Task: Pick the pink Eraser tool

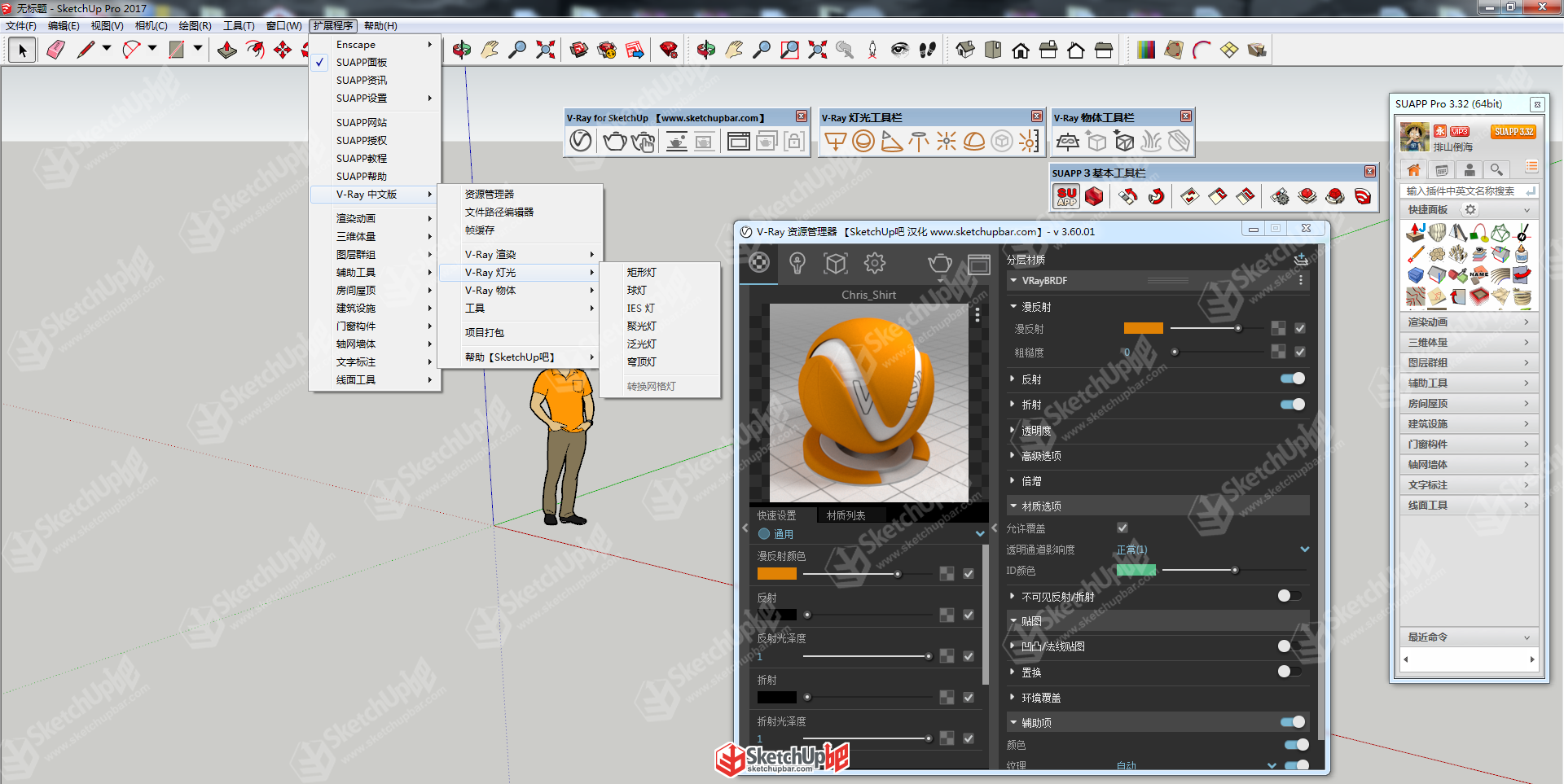Action: [x=55, y=50]
